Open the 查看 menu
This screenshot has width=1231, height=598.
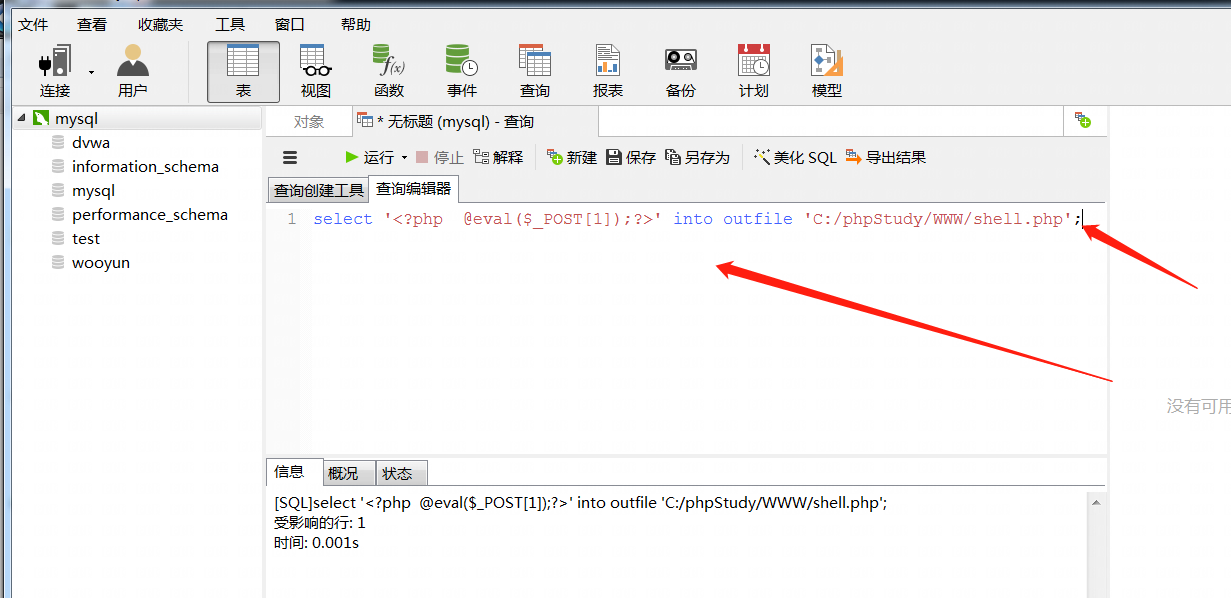[x=92, y=24]
